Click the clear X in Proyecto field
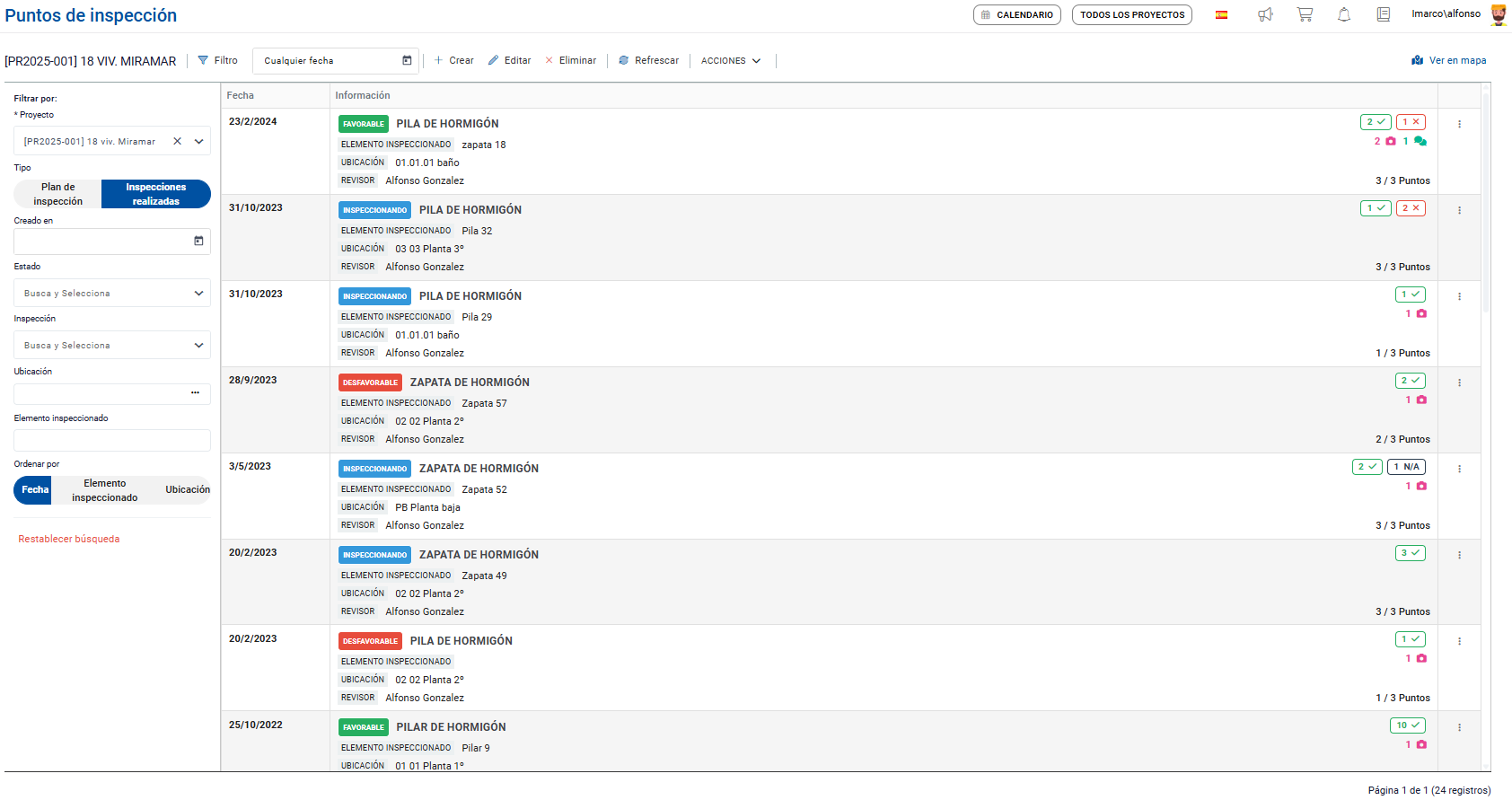This screenshot has height=800, width=1512. coord(177,141)
